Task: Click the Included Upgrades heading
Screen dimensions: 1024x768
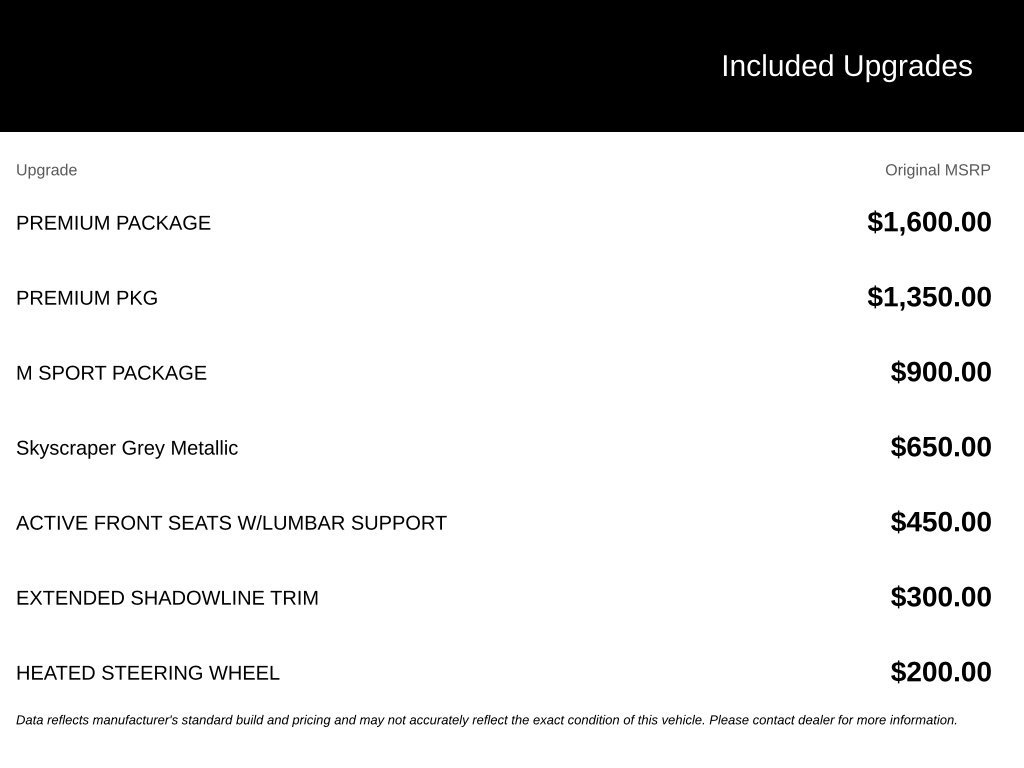Action: [x=846, y=66]
